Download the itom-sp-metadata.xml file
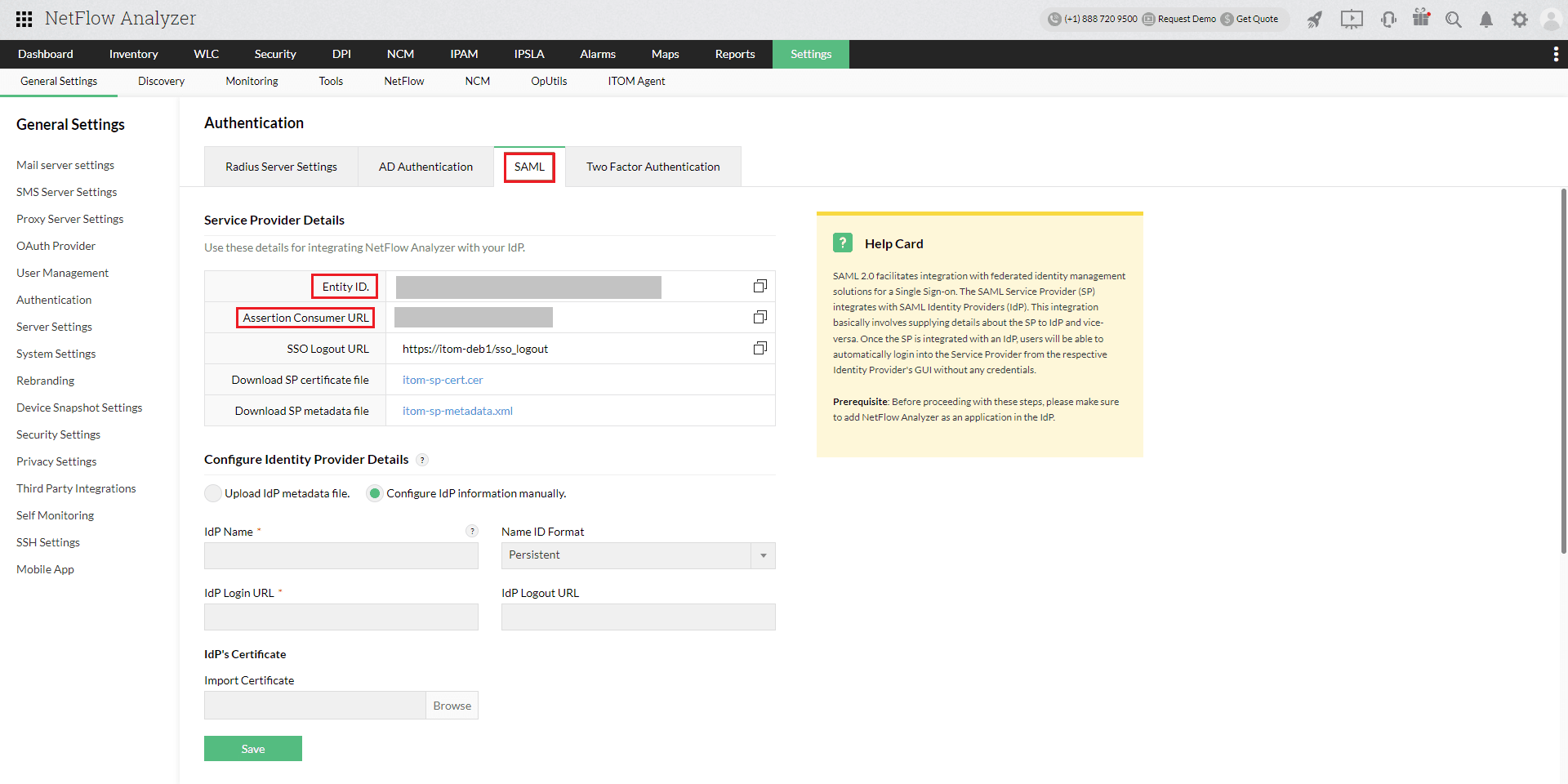This screenshot has height=784, width=1568. point(457,411)
